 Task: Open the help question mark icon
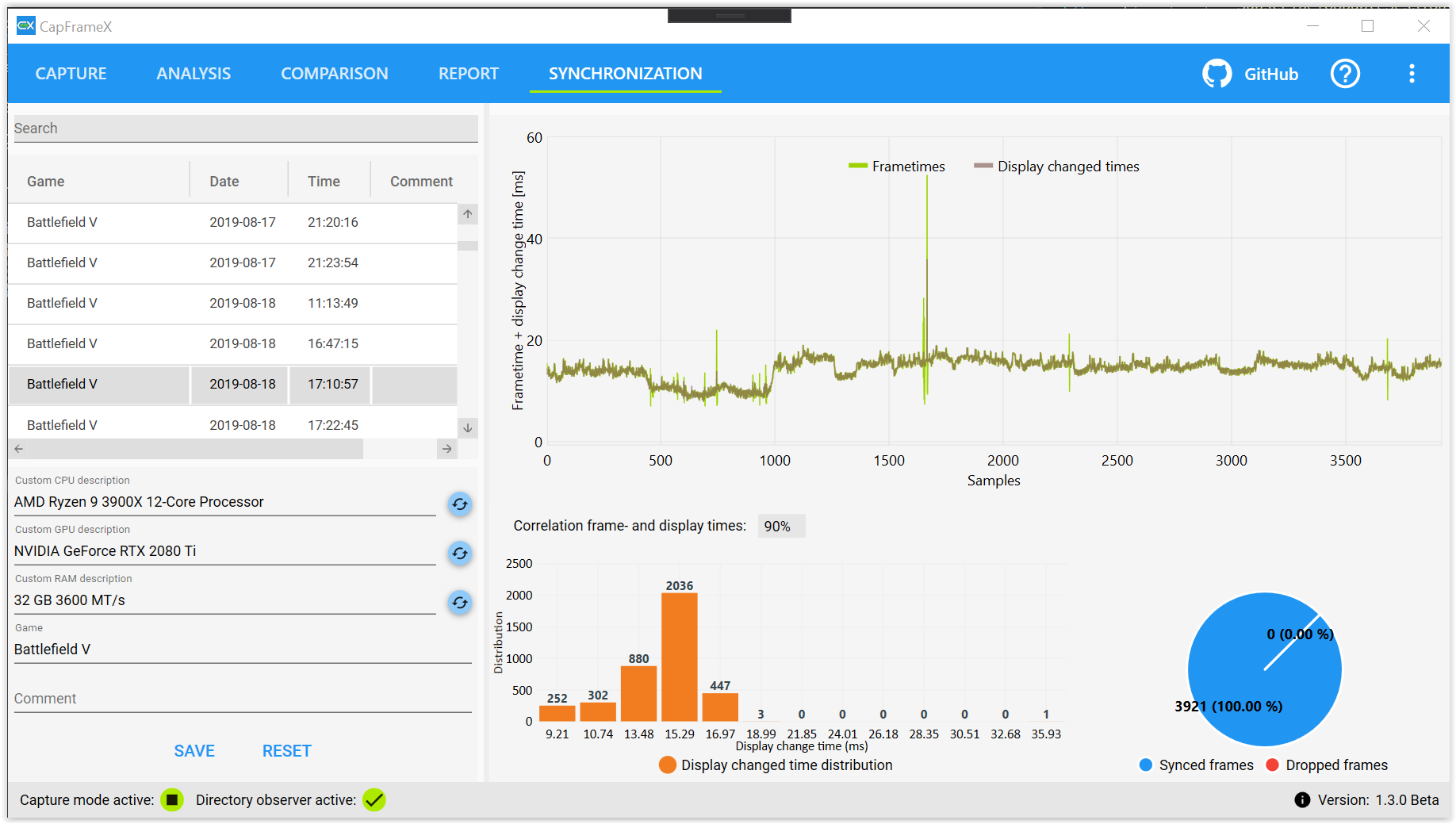pyautogui.click(x=1345, y=74)
